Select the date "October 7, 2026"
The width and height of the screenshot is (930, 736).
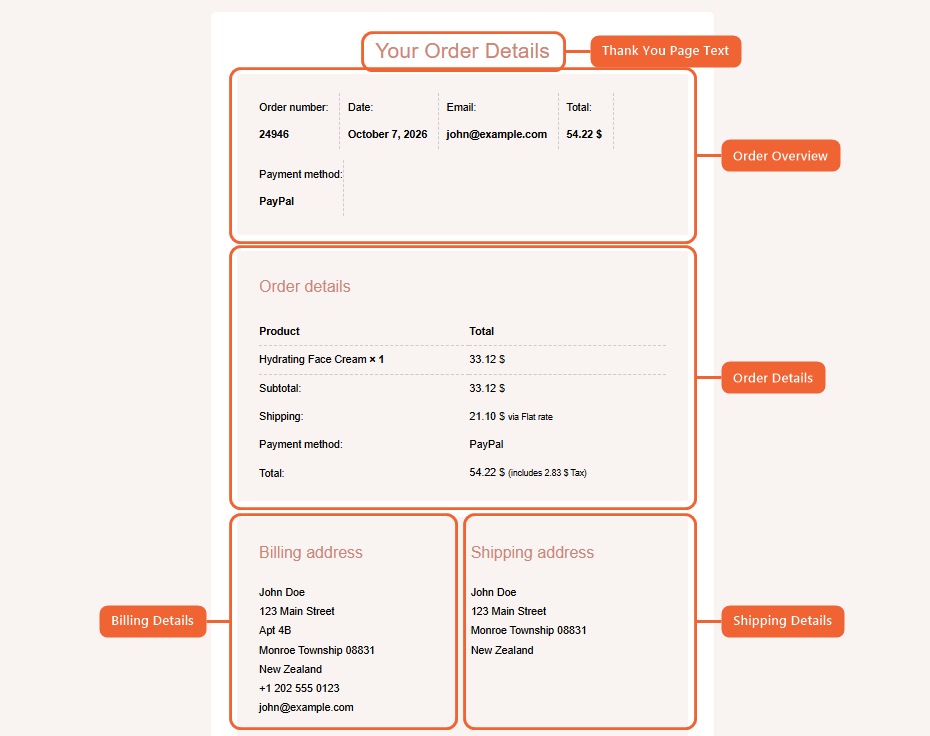pyautogui.click(x=387, y=134)
